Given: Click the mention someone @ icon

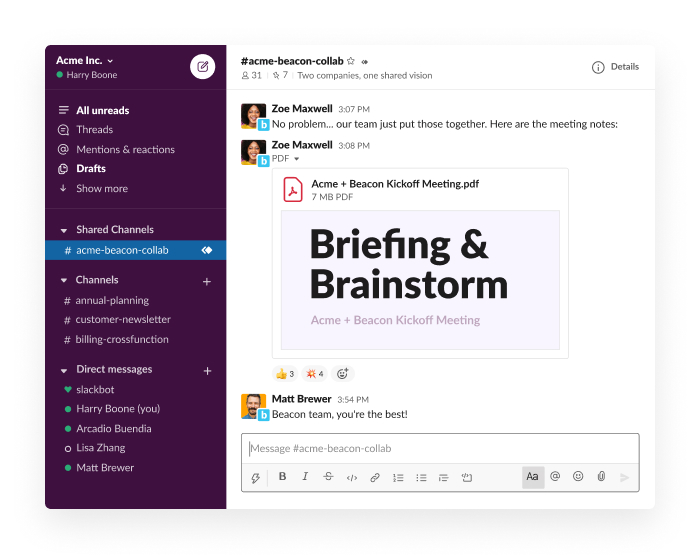Looking at the screenshot, I should [555, 477].
